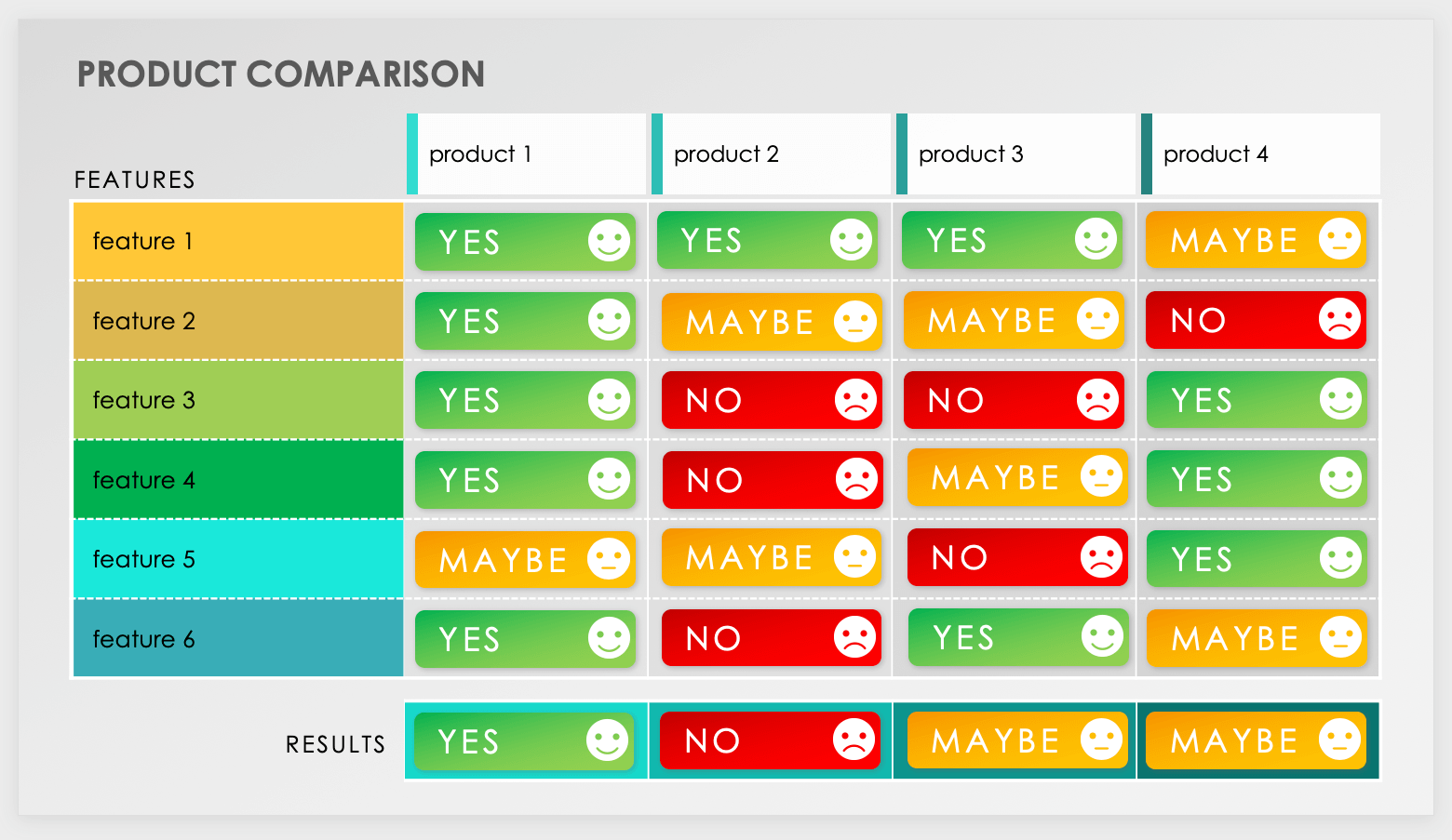Click the sad face icon in product 2 Results cell

click(x=854, y=740)
